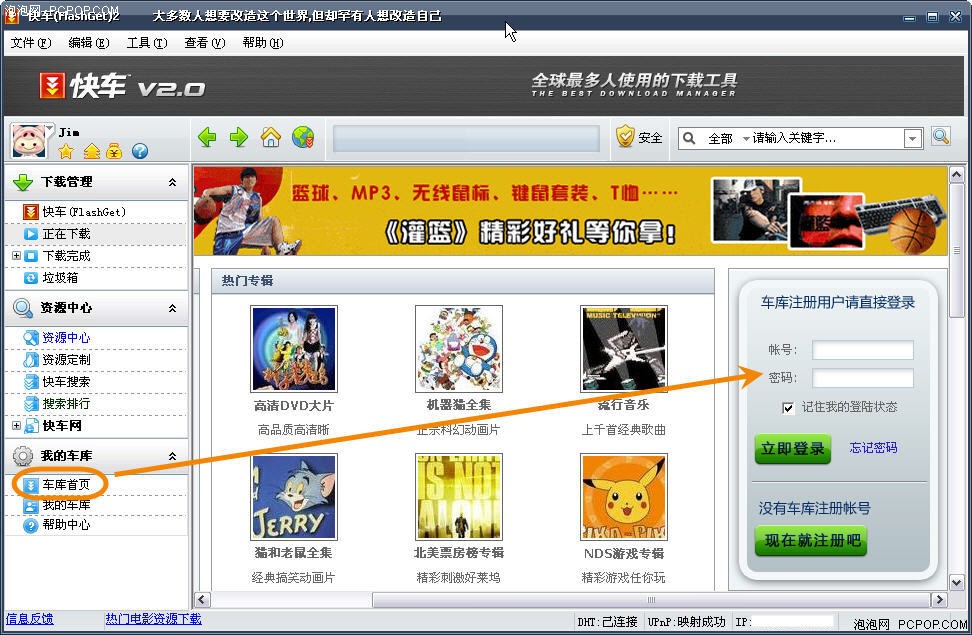The width and height of the screenshot is (972, 635).
Task: Click the address bar field
Action: pyautogui.click(x=466, y=138)
